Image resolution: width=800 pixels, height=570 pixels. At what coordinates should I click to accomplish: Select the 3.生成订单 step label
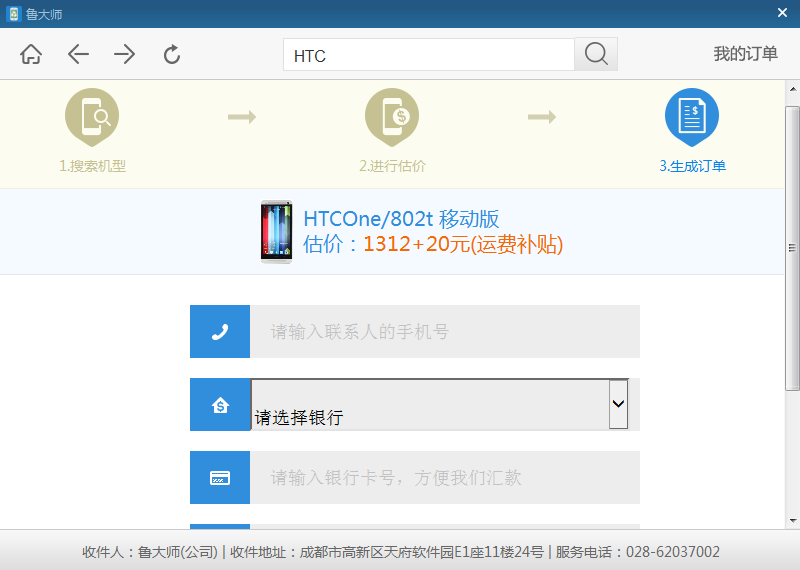pyautogui.click(x=692, y=166)
